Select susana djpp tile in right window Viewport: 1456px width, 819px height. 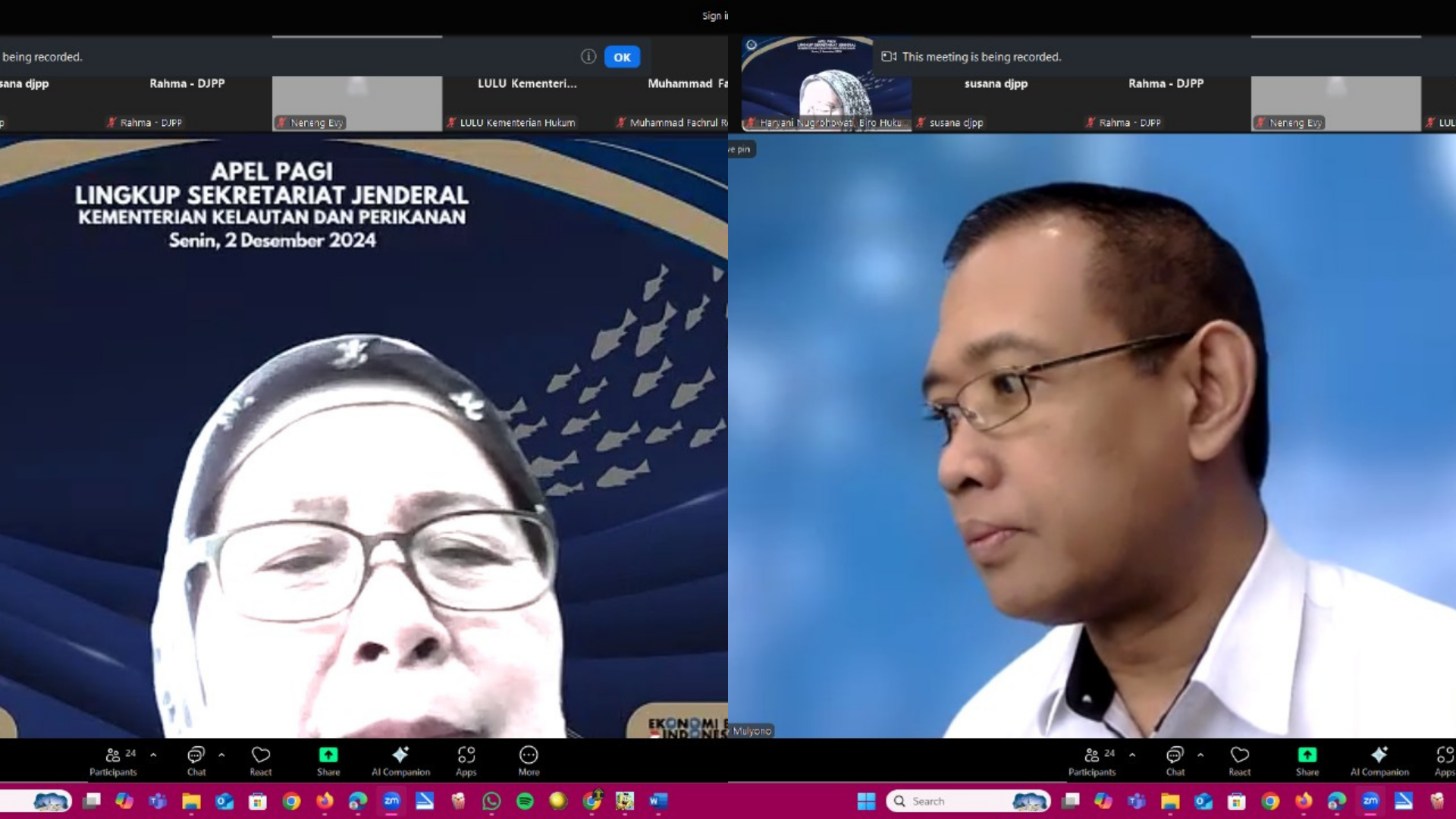point(996,103)
